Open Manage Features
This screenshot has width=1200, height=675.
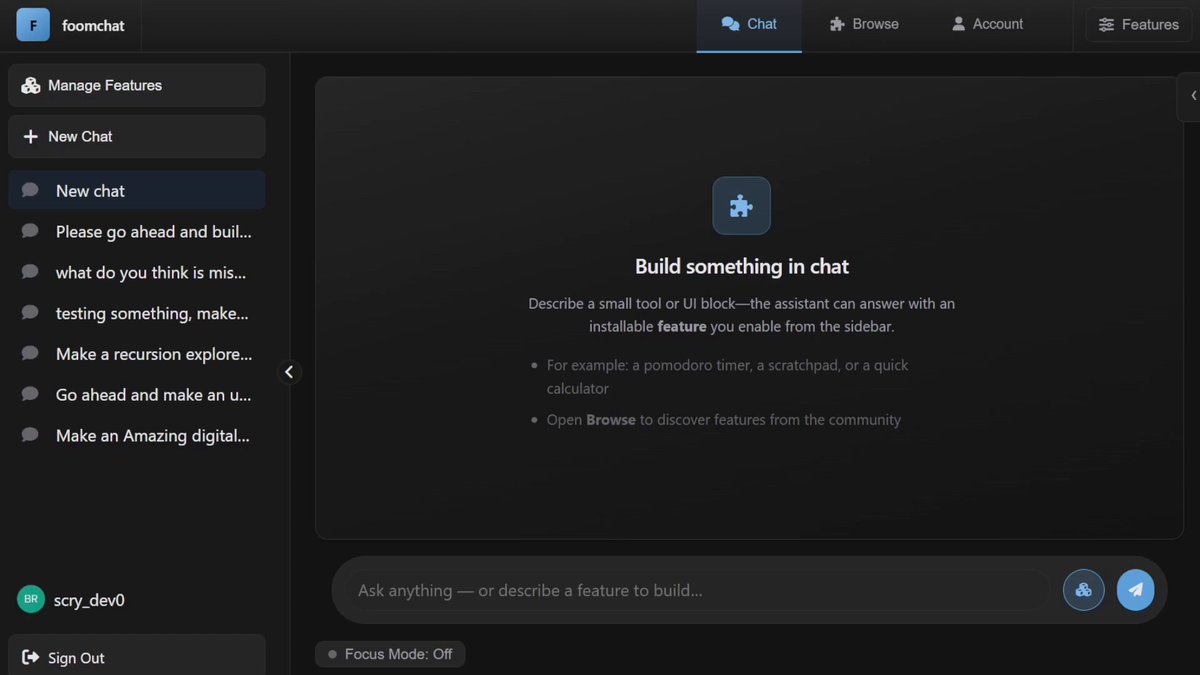pos(137,85)
